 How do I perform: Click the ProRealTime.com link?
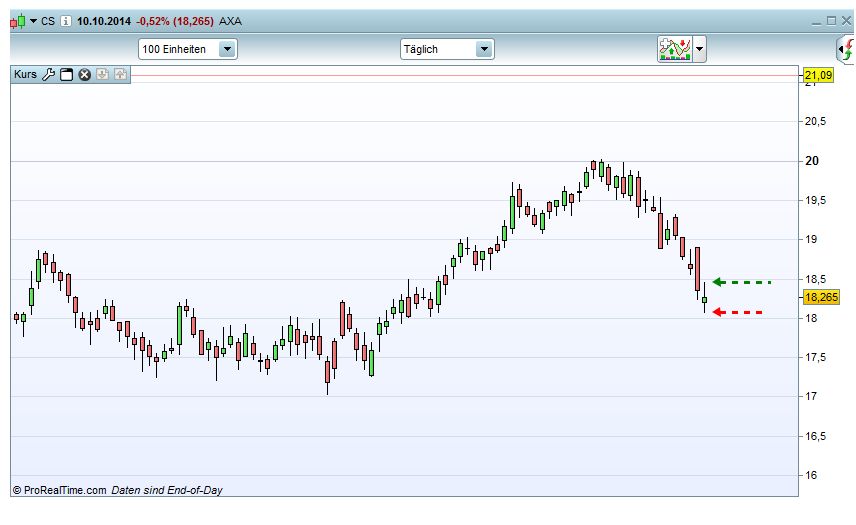pyautogui.click(x=64, y=490)
